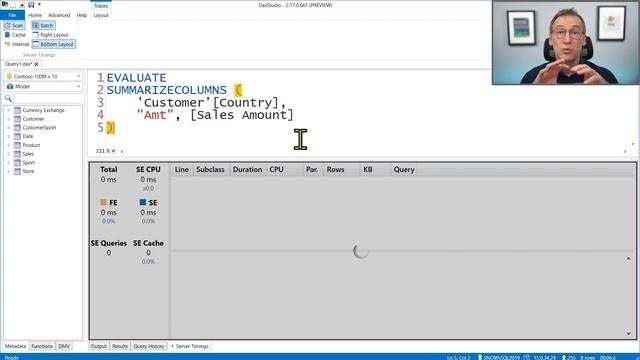
Task: Open the Output tab
Action: click(x=98, y=346)
